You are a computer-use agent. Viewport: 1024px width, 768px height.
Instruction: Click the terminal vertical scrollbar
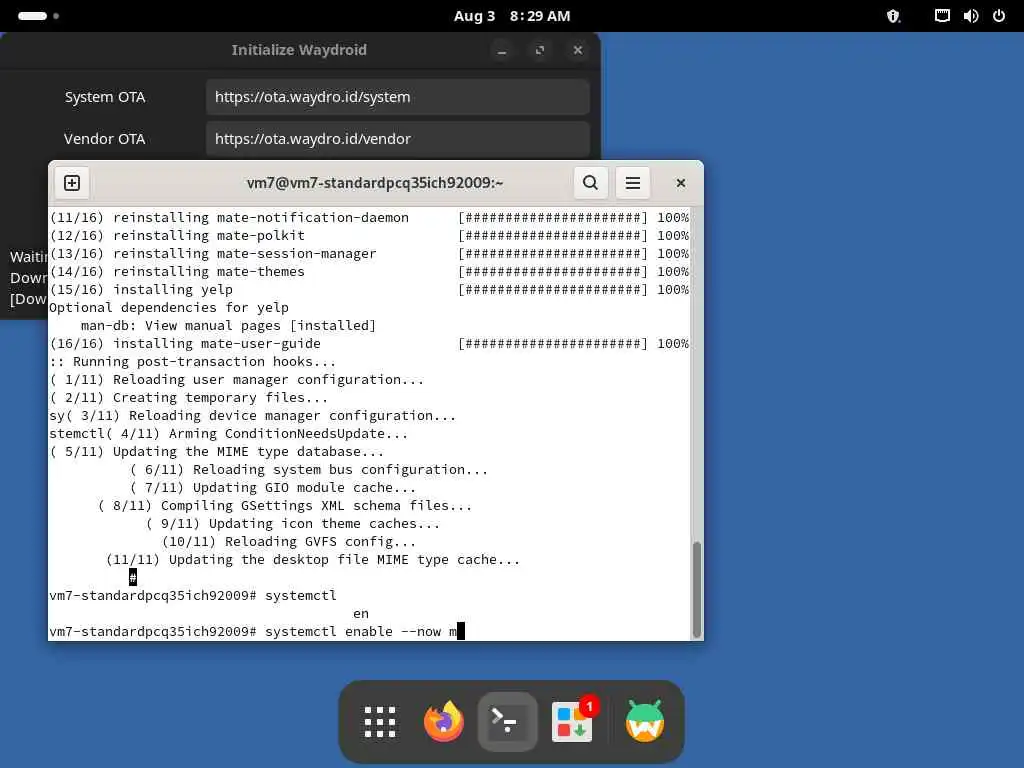[696, 589]
